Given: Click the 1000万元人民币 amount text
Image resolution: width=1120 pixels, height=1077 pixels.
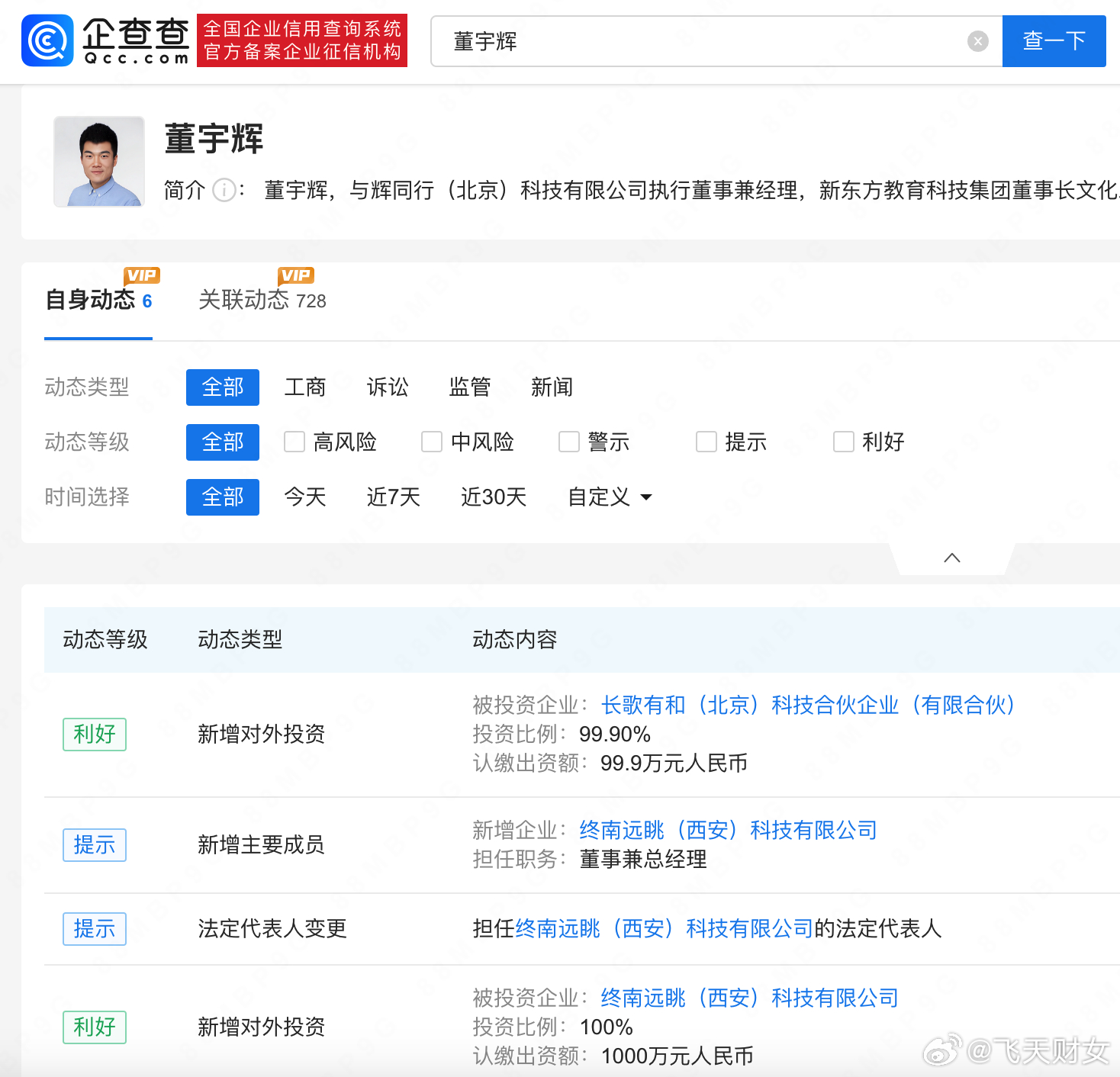Looking at the screenshot, I should [677, 1056].
